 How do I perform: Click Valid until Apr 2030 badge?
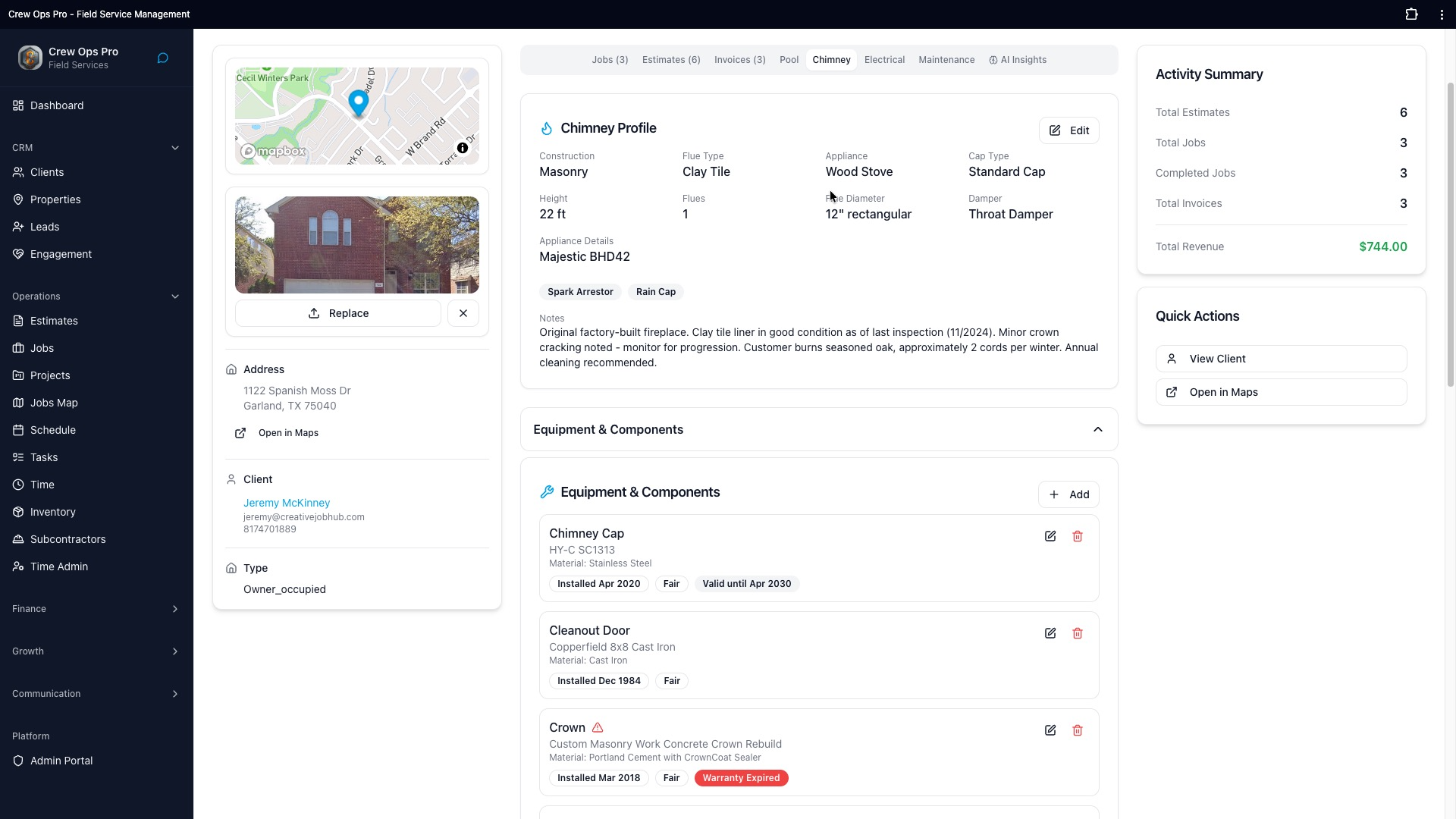click(x=747, y=584)
